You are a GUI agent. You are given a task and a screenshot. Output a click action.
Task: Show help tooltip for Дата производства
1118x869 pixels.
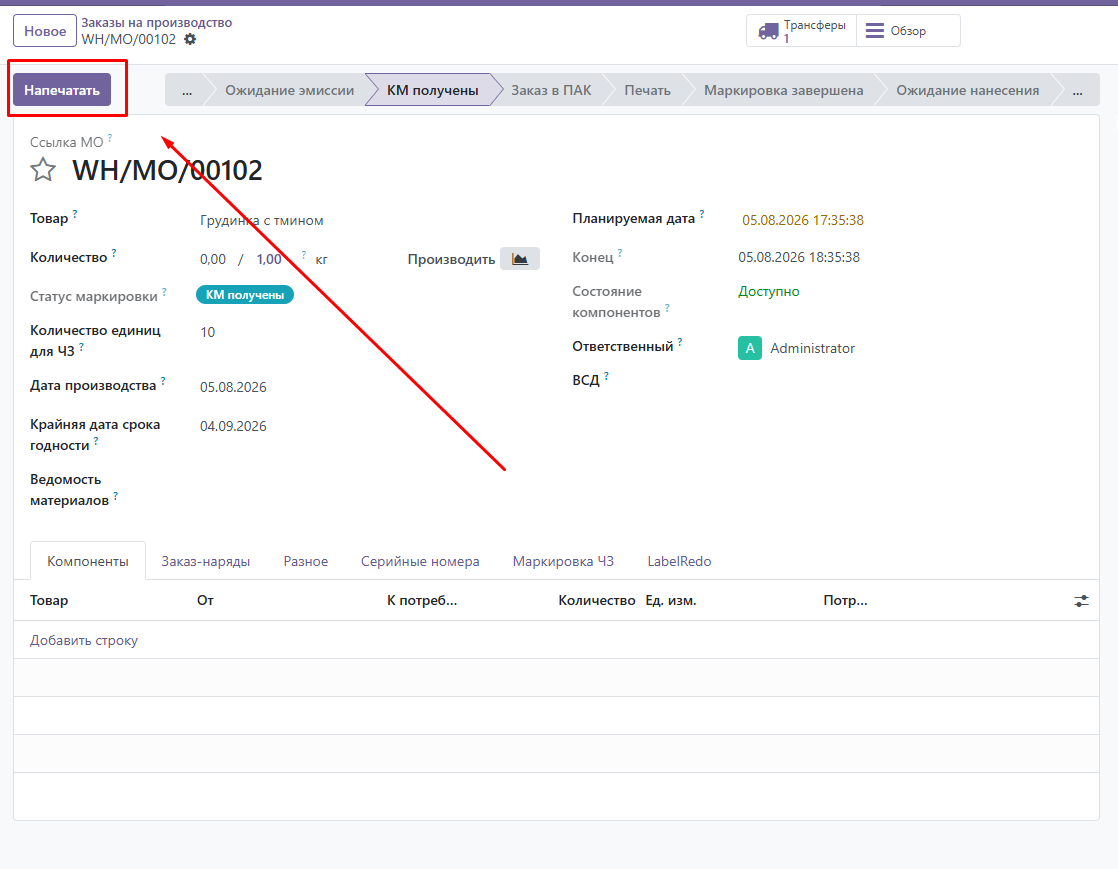tap(163, 381)
